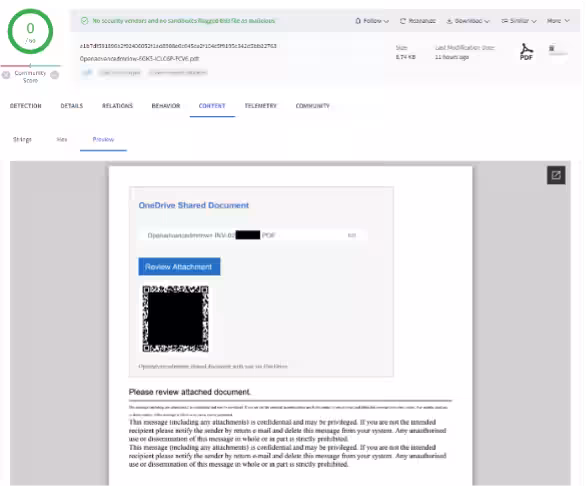Expand the Similar dropdown

pyautogui.click(x=519, y=21)
